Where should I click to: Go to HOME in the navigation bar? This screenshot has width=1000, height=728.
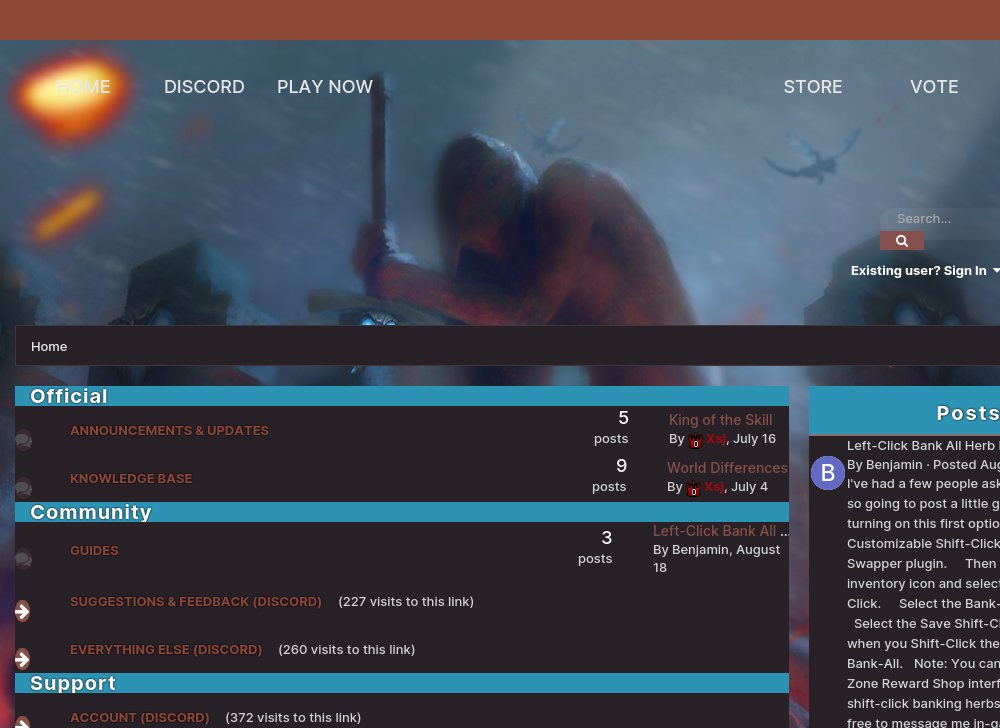tap(83, 87)
